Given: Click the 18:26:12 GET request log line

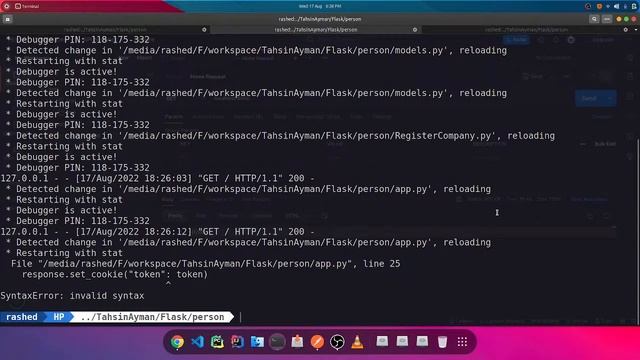Looking at the screenshot, I should [158, 231].
